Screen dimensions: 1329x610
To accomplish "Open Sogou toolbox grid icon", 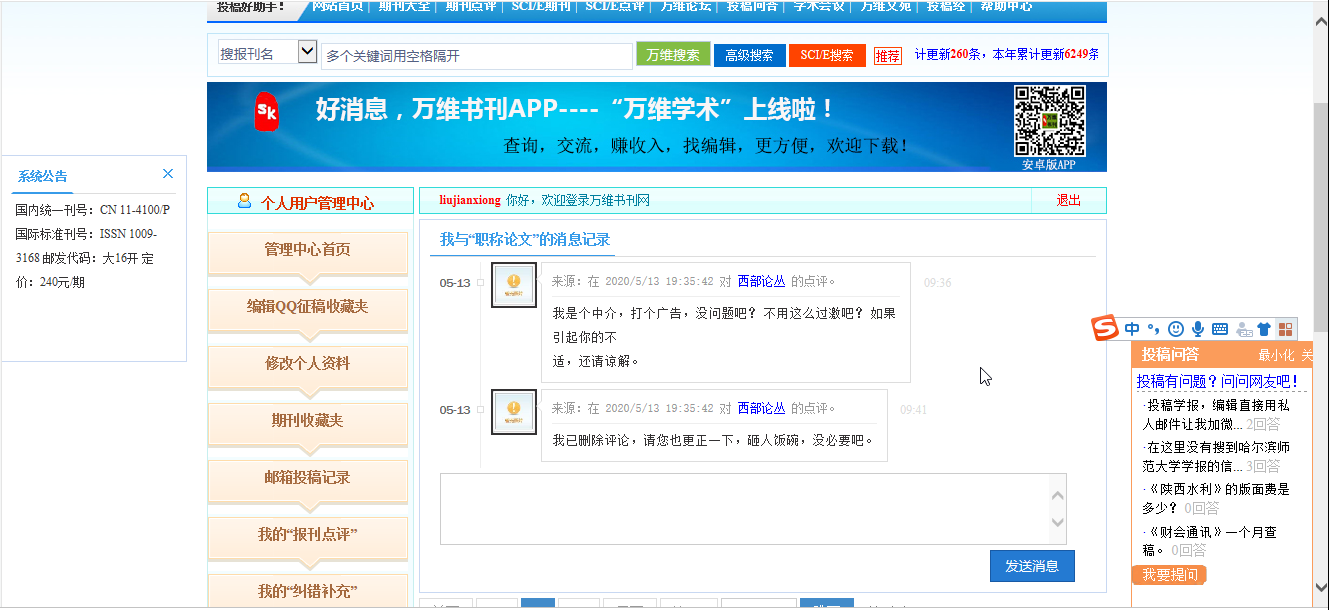I will 1286,328.
